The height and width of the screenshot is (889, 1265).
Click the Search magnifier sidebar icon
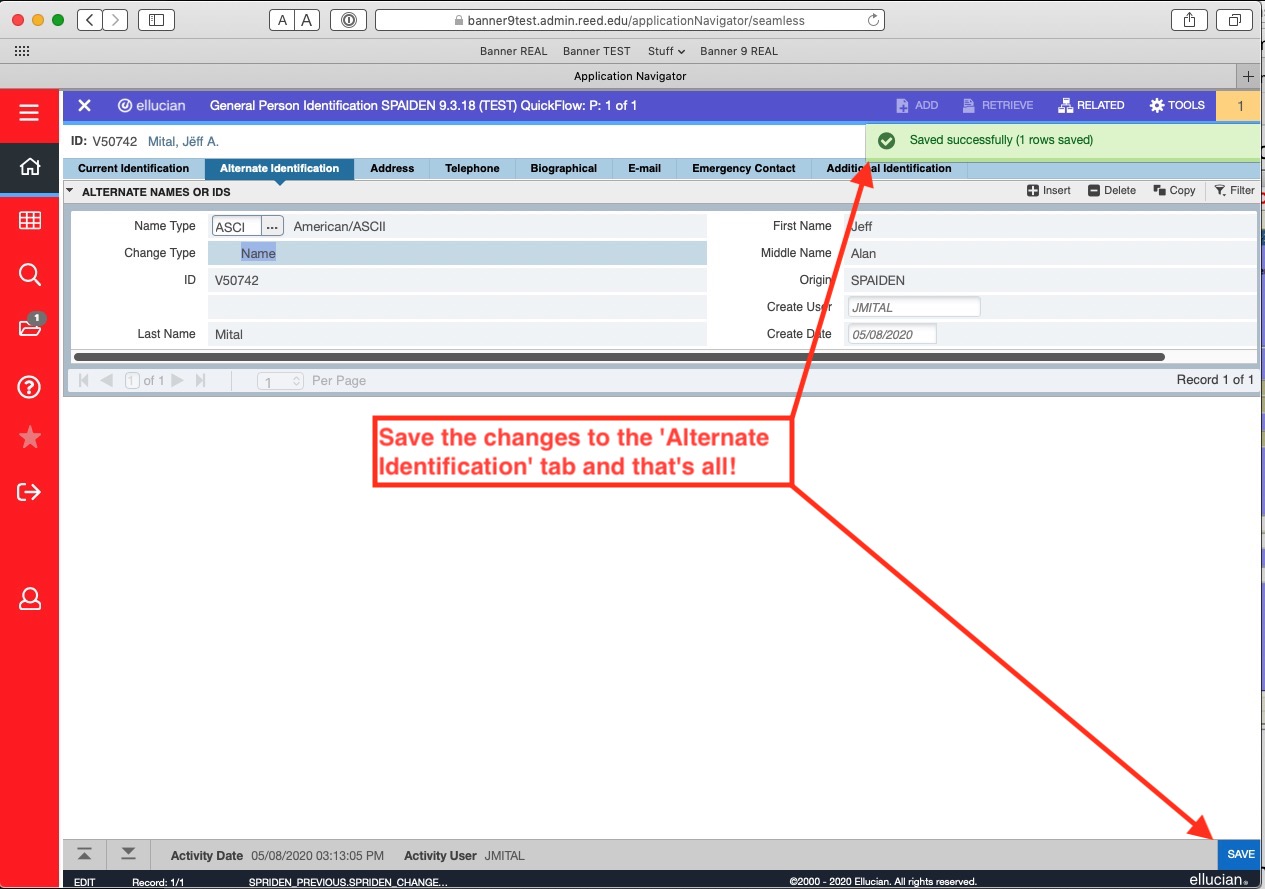coord(30,275)
